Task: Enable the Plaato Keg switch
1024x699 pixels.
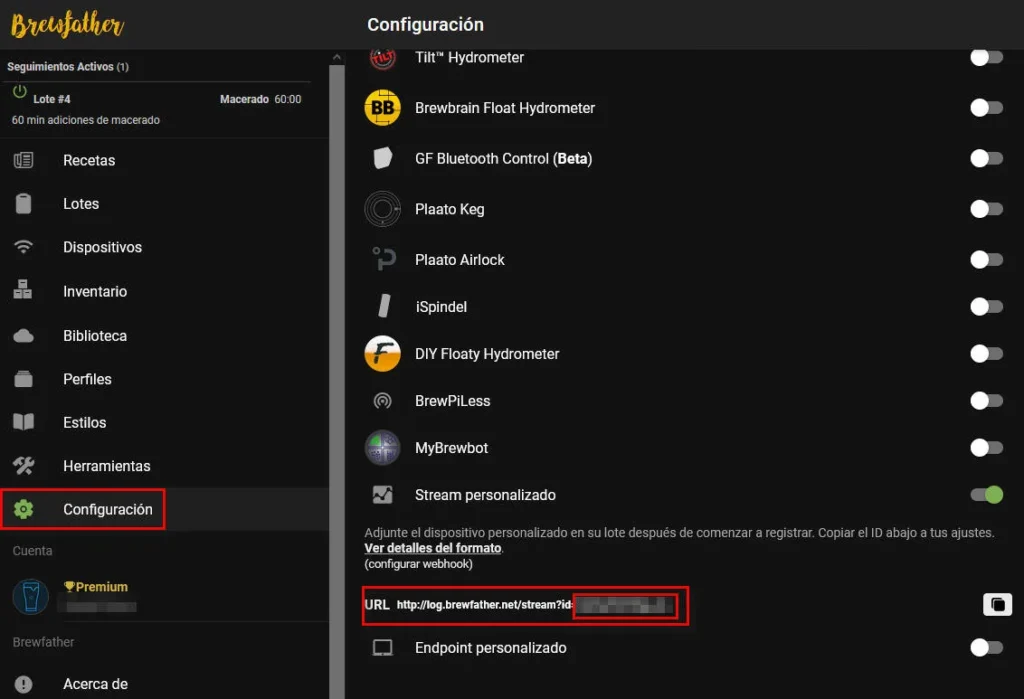Action: click(986, 209)
